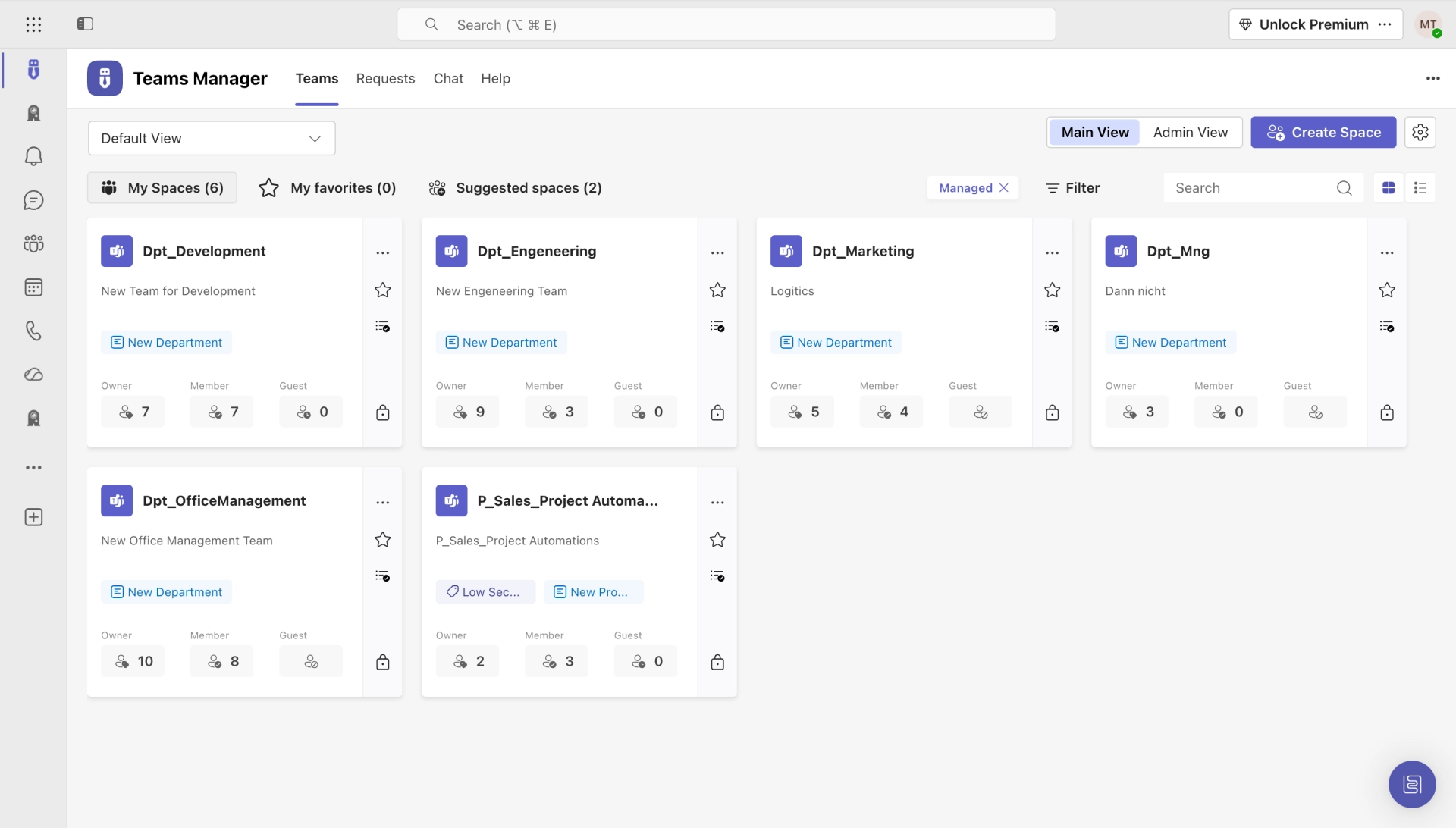Expand the Default View dropdown

(212, 138)
